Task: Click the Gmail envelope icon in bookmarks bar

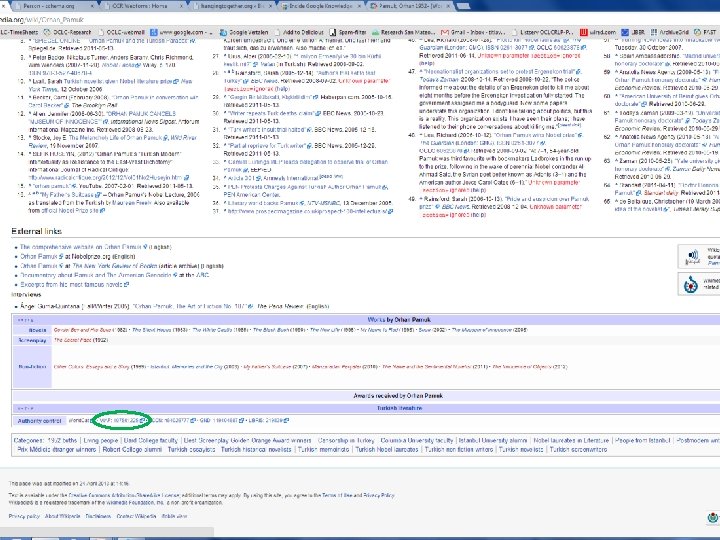Action: pyautogui.click(x=444, y=32)
